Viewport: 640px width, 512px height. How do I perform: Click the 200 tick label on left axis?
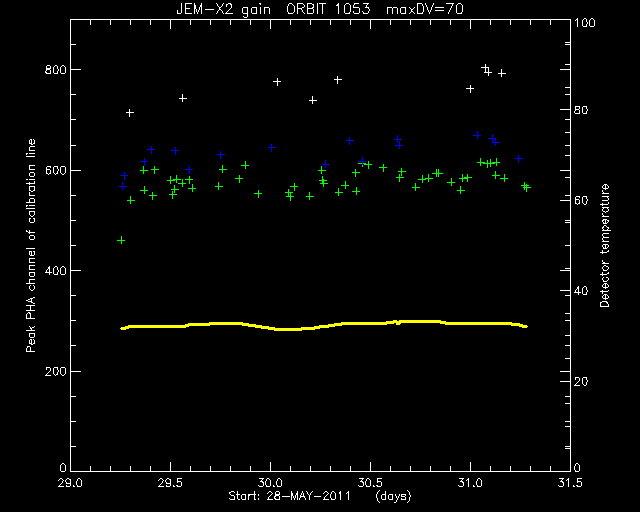click(55, 372)
